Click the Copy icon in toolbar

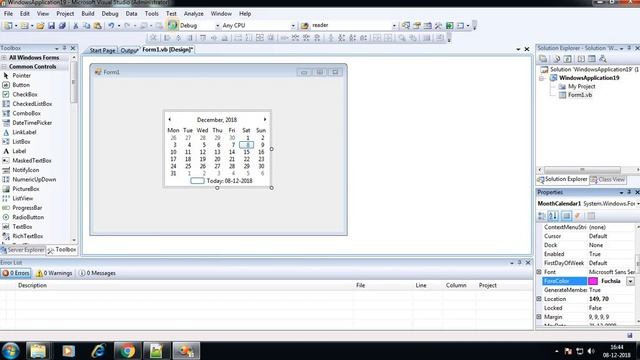(x=87, y=26)
